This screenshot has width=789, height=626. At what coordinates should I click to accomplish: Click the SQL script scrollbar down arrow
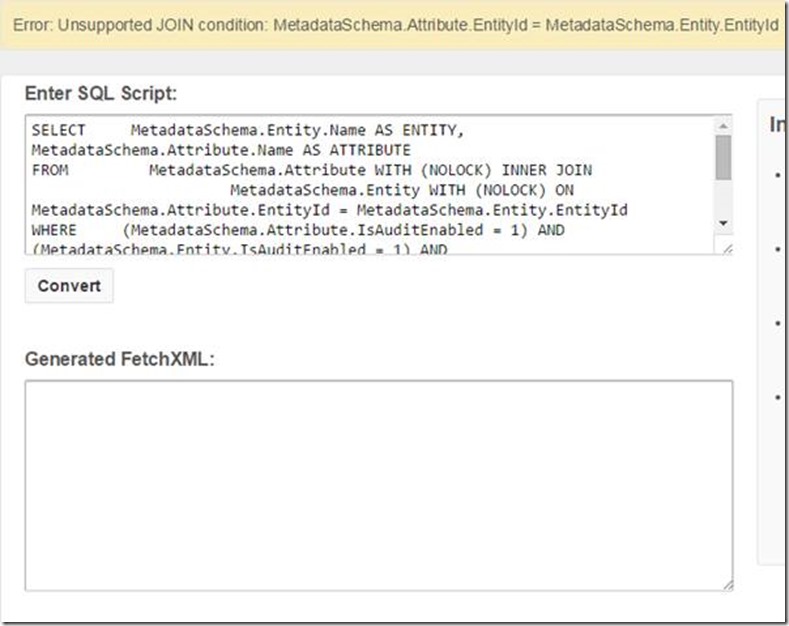pos(723,222)
